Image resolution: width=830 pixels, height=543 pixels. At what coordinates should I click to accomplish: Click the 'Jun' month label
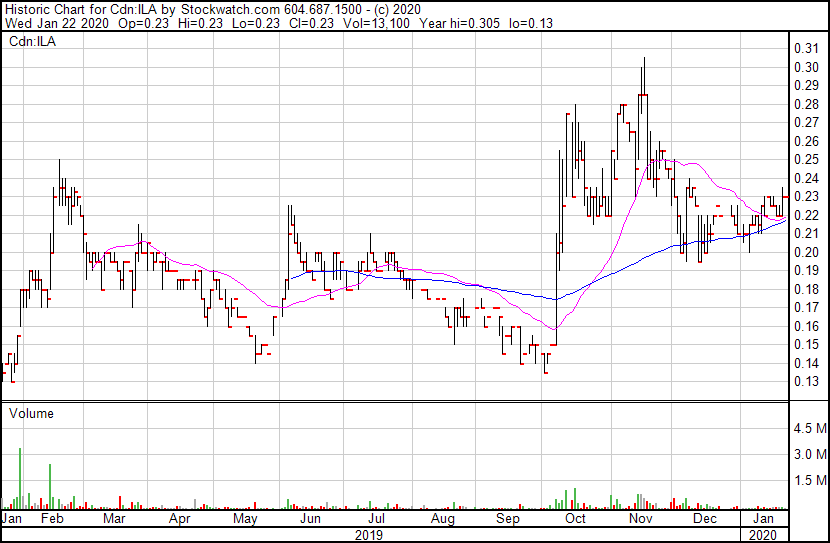tap(310, 519)
